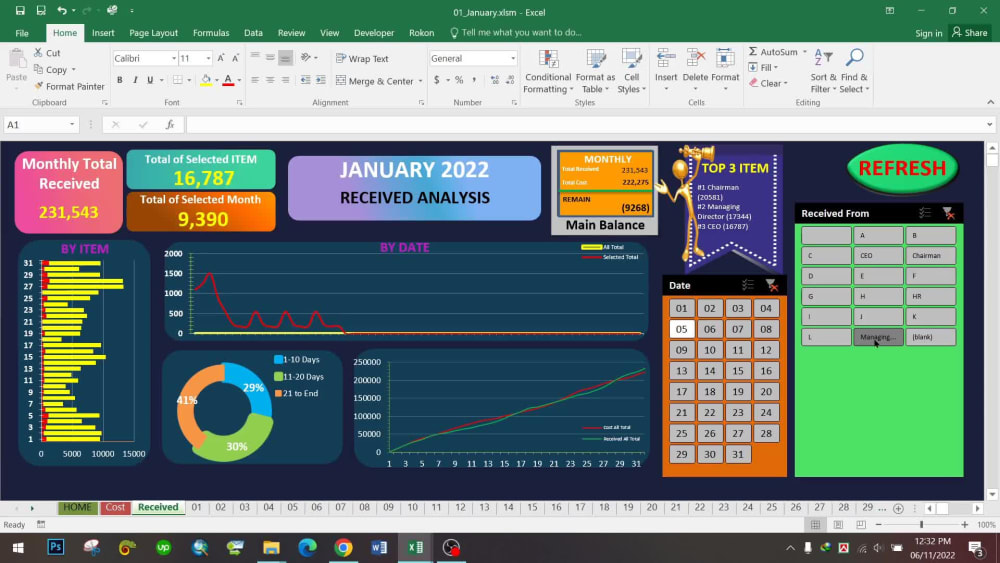Add a new sheet with plus button
1000x563 pixels.
[x=898, y=508]
